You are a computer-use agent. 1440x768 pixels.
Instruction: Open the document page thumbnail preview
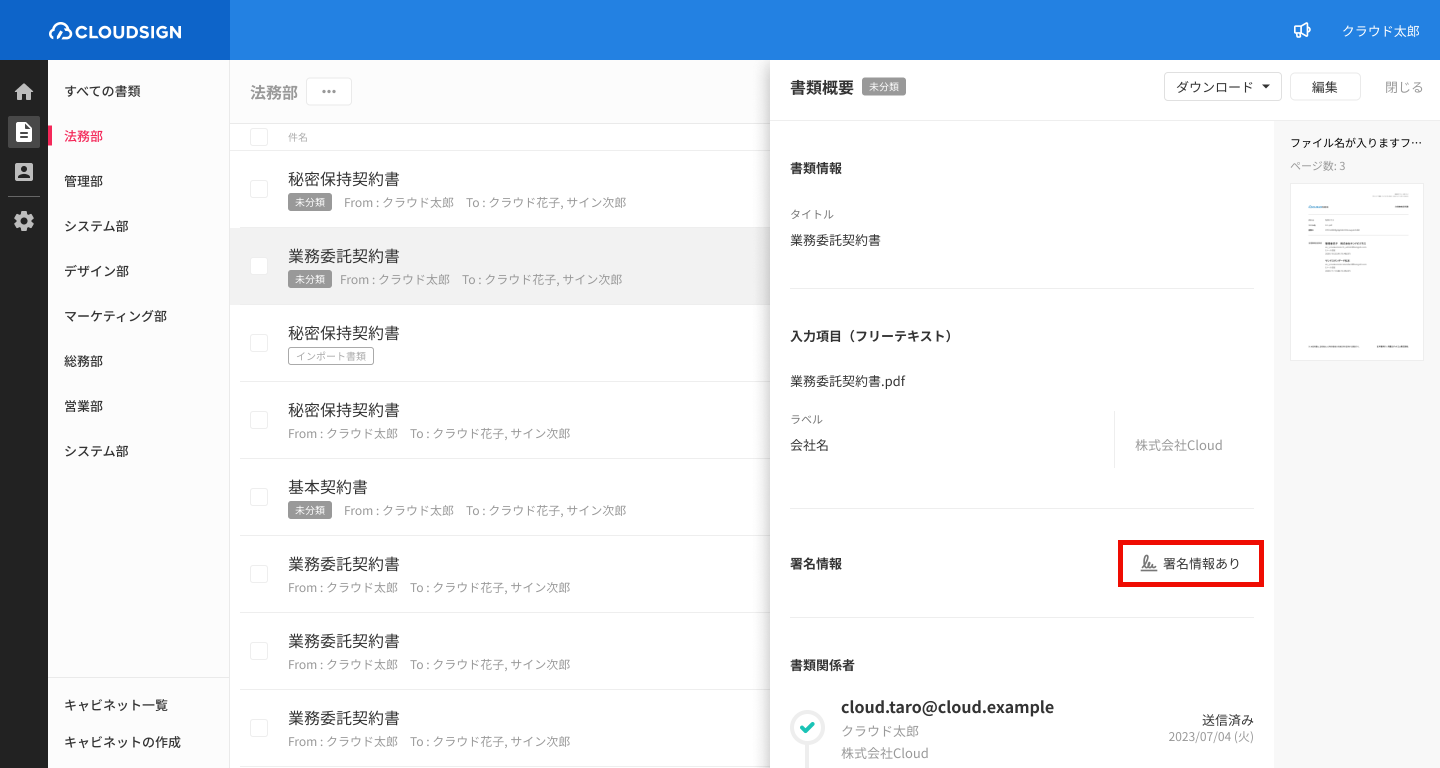pos(1356,272)
